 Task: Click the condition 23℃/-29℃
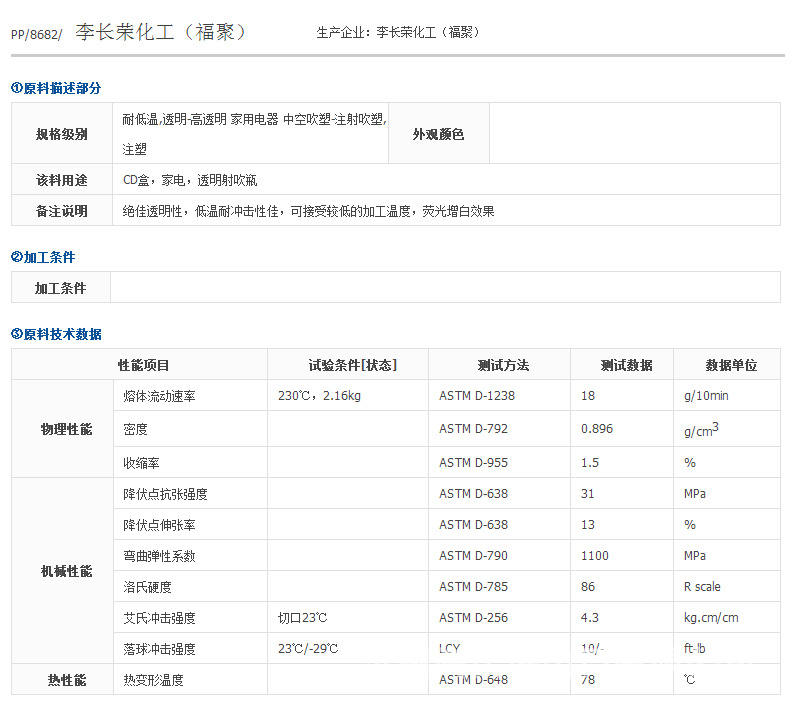click(x=308, y=648)
